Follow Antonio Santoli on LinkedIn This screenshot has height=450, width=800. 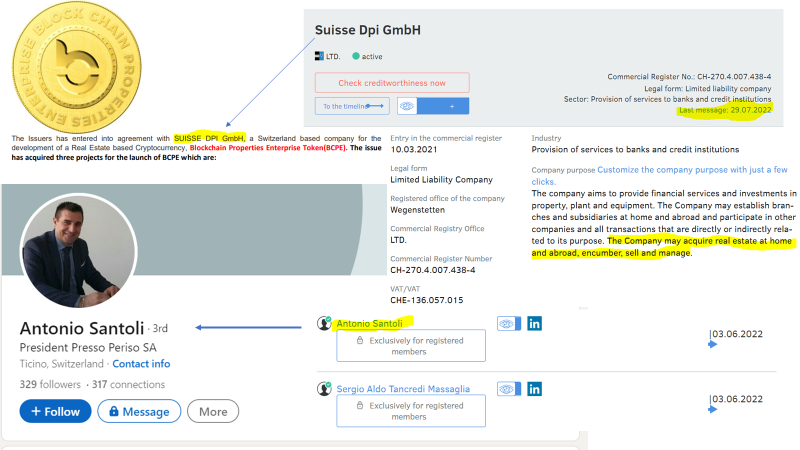pyautogui.click(x=55, y=411)
